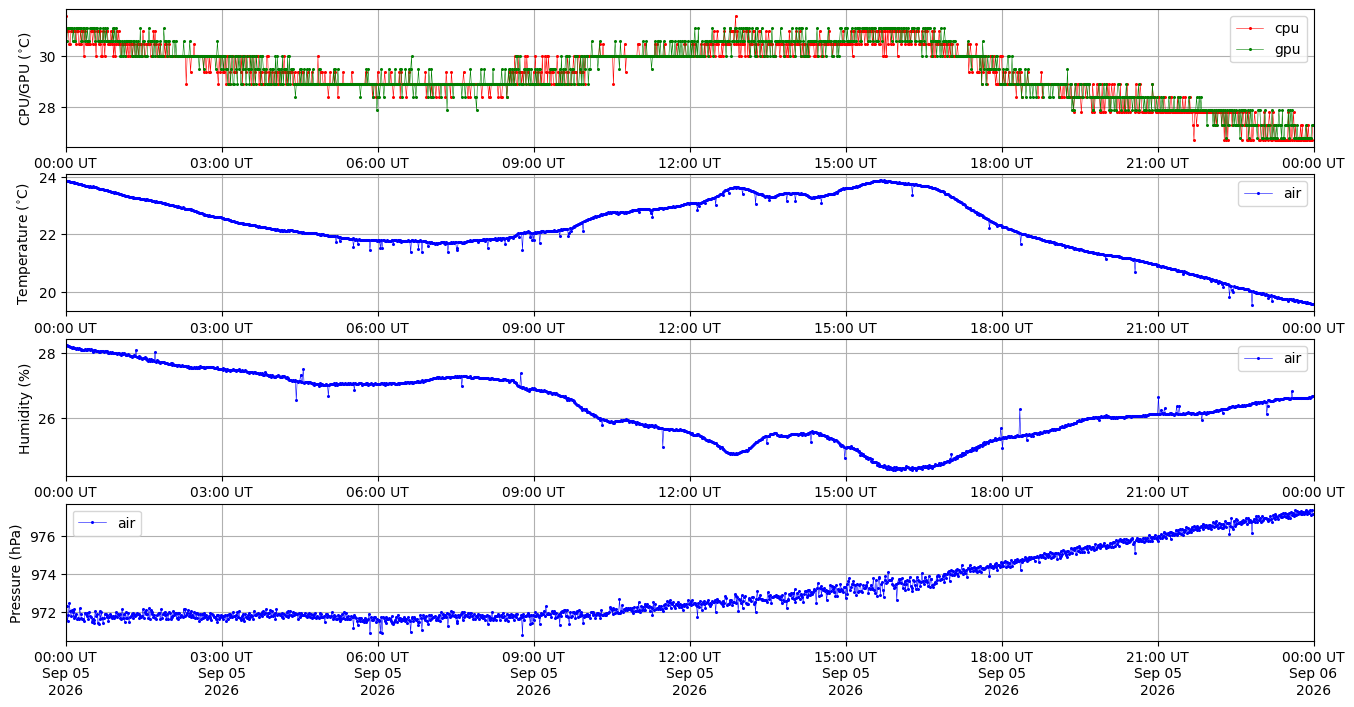Click the 24 tick on the Temperature axis
This screenshot has height=707, width=1354.
tap(51, 178)
